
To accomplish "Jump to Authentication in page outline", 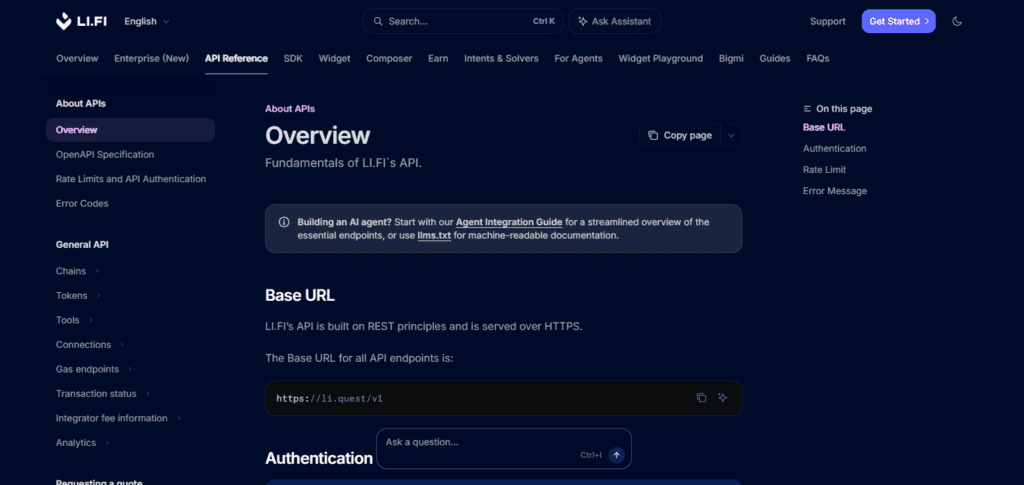I will (835, 148).
